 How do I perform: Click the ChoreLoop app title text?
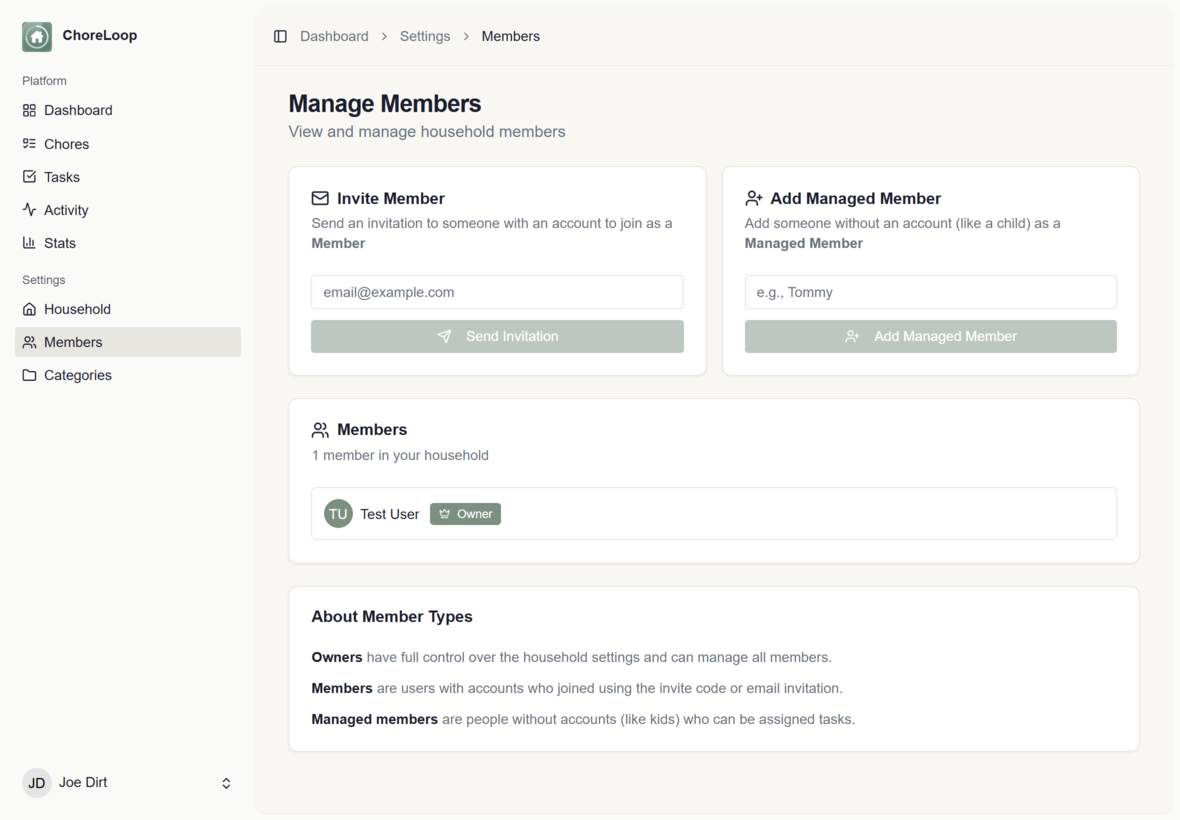coord(99,35)
